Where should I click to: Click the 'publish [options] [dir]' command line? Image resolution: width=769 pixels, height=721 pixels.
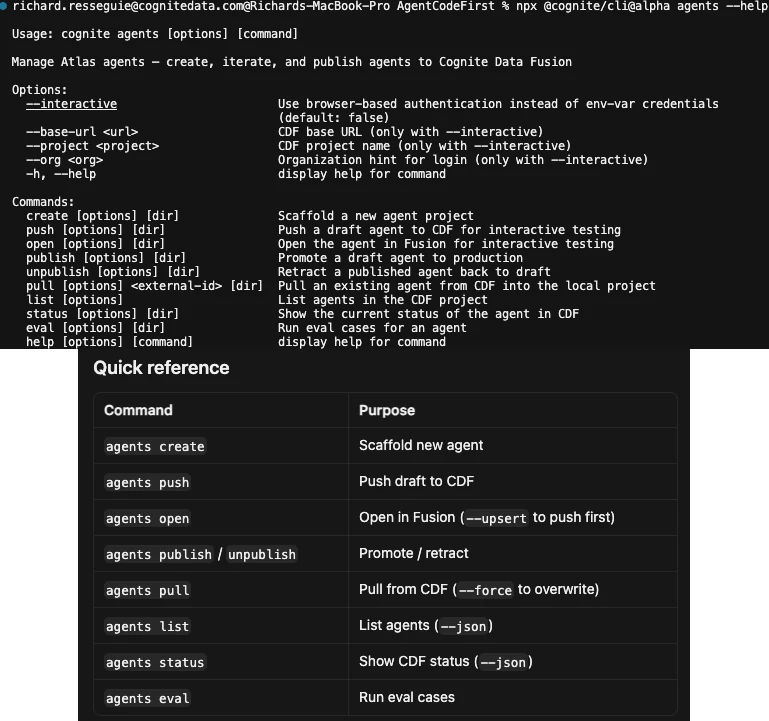tap(106, 258)
